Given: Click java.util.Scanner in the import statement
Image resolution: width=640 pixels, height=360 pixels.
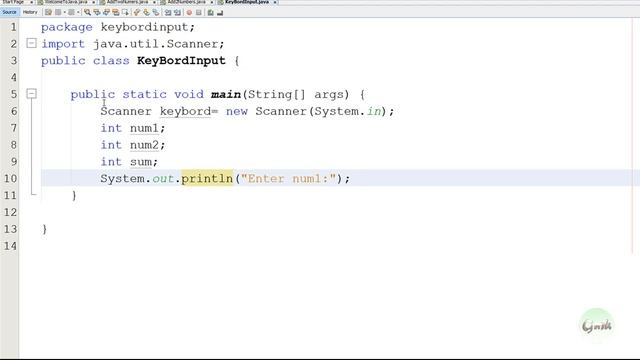Looking at the screenshot, I should pos(155,44).
